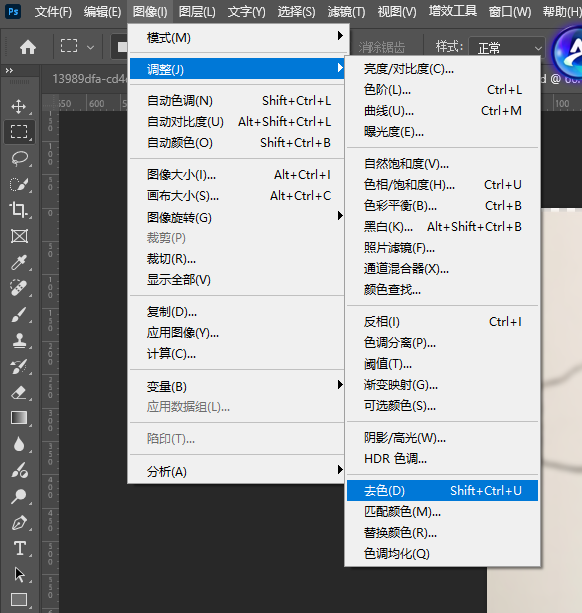Select the Horizontal Type tool
The image size is (582, 613).
[x=19, y=548]
